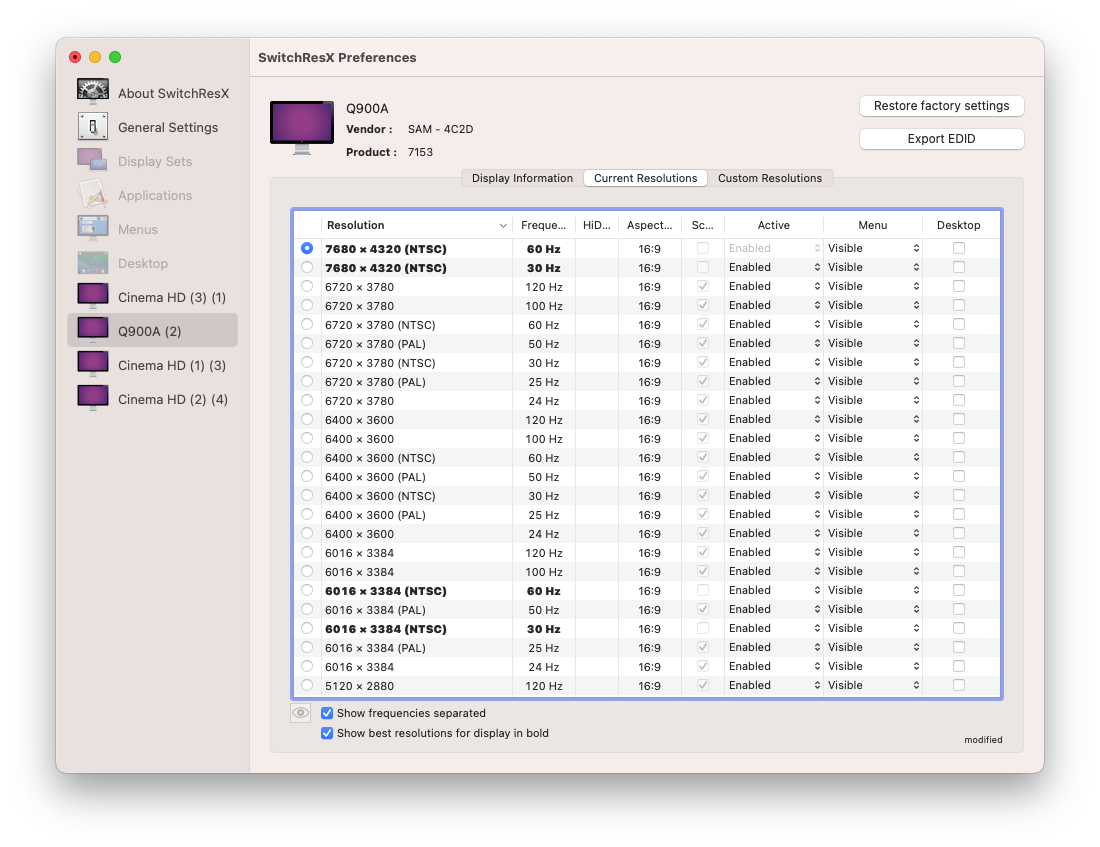Select Applications sidebar icon
Image resolution: width=1100 pixels, height=847 pixels.
[x=93, y=194]
